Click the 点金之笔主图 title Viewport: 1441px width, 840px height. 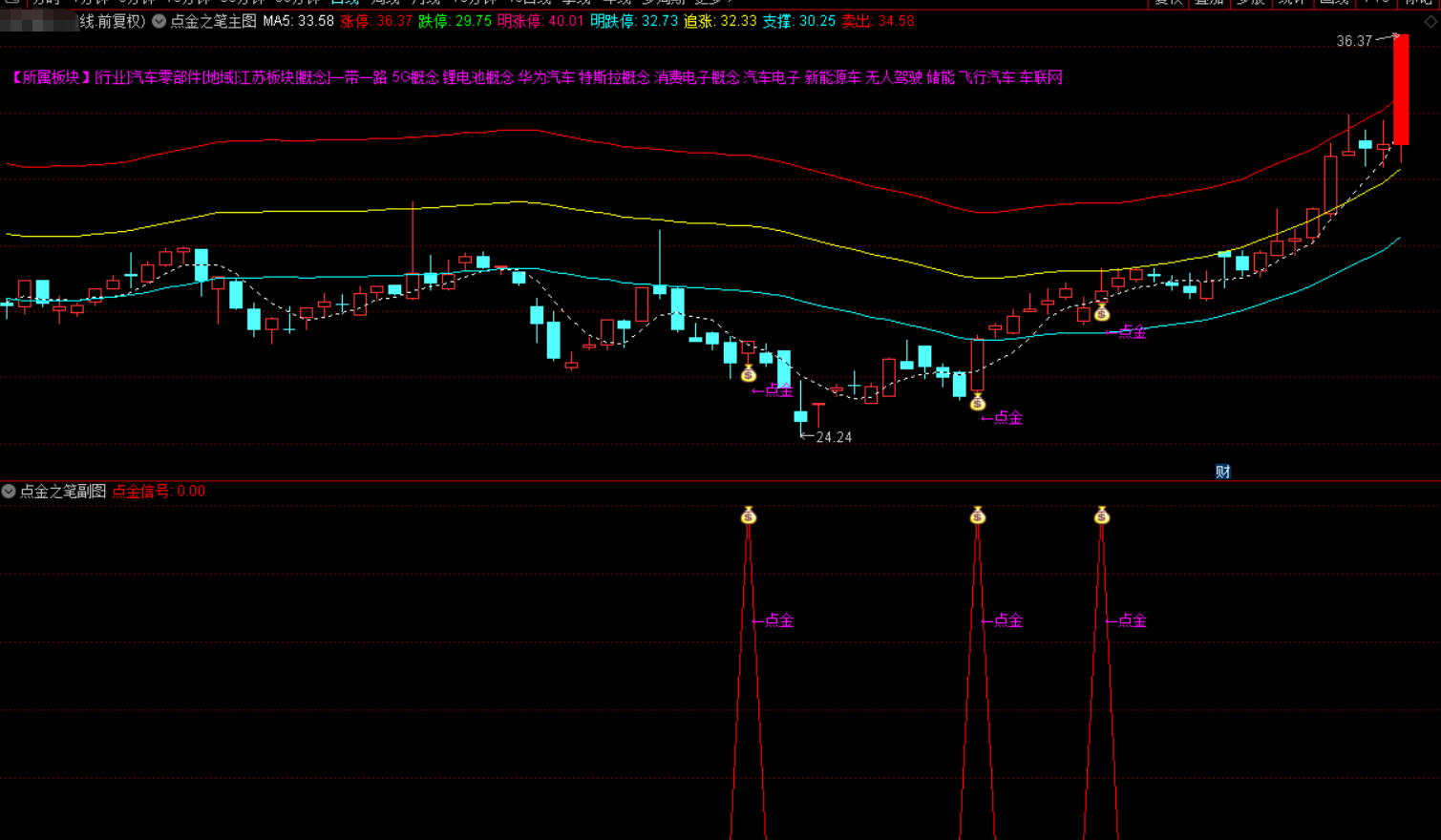pos(213,21)
